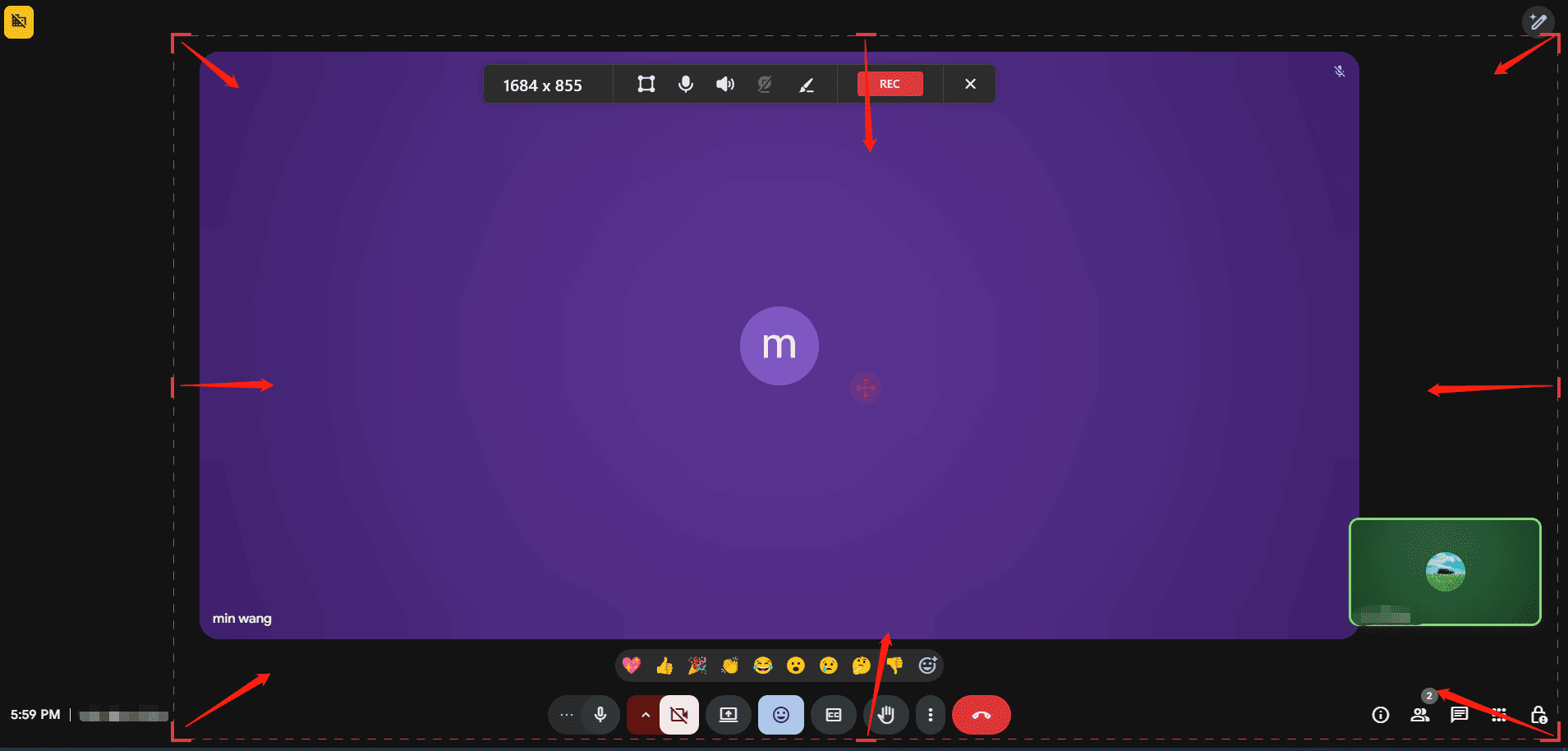Screen dimensions: 1568x751
Task: Expand the camera options chevron
Action: click(646, 715)
